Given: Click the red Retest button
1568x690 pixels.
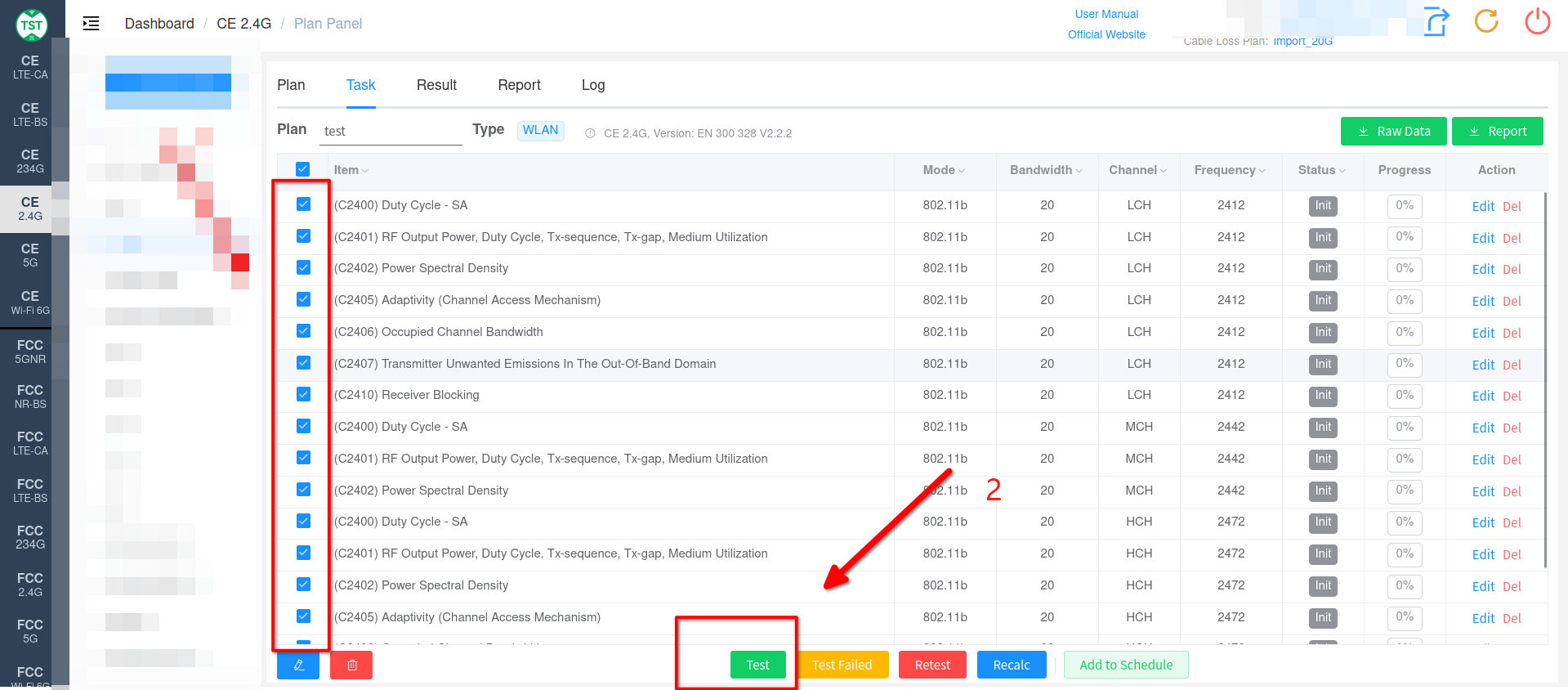Looking at the screenshot, I should click(932, 665).
